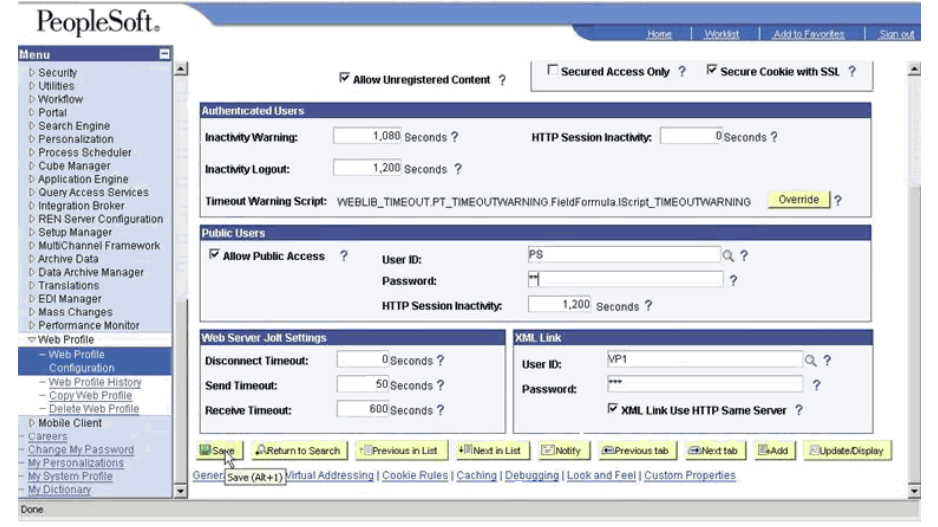Open help for Public Users HTTP Session Inactivity
Screen dimensions: 938x527
(x=648, y=306)
